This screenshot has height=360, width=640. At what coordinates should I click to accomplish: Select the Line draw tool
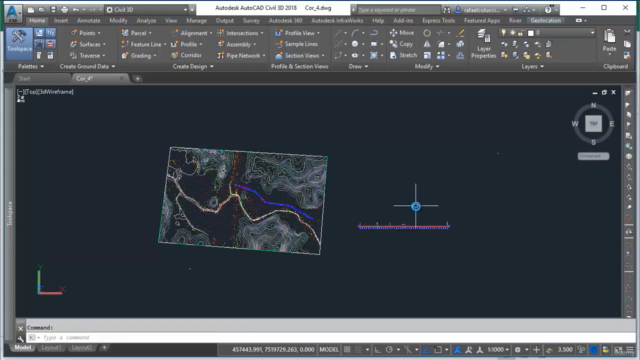[x=338, y=33]
